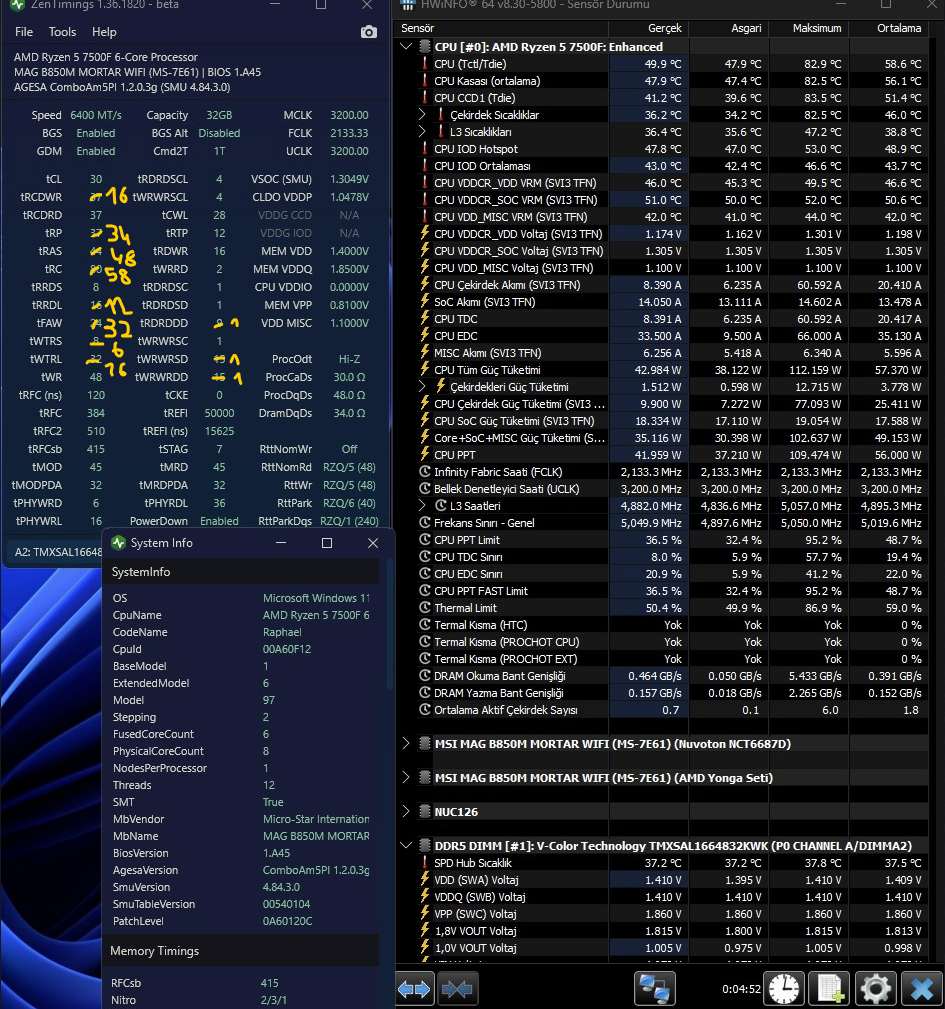
Task: Close sensors with the blue X toolbar icon
Action: (x=922, y=988)
